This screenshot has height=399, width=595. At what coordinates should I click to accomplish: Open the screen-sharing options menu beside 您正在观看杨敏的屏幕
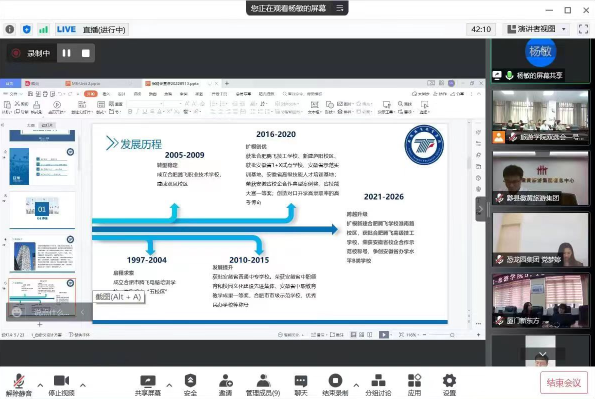tap(340, 8)
